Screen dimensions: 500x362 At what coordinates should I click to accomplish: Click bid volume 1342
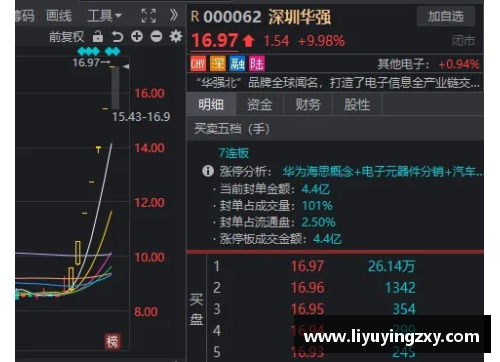tap(400, 288)
